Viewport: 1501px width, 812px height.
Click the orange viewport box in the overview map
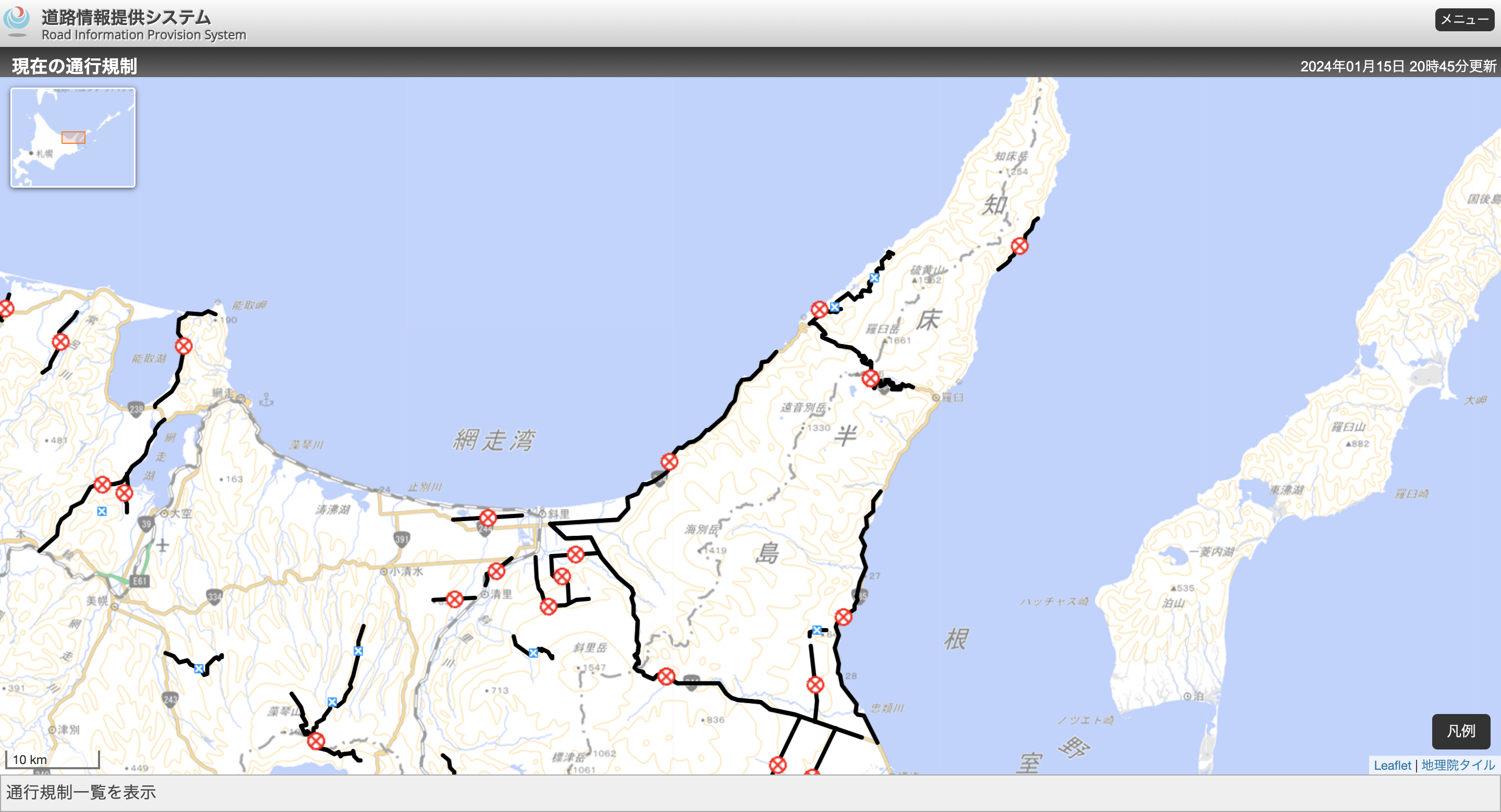pyautogui.click(x=73, y=137)
